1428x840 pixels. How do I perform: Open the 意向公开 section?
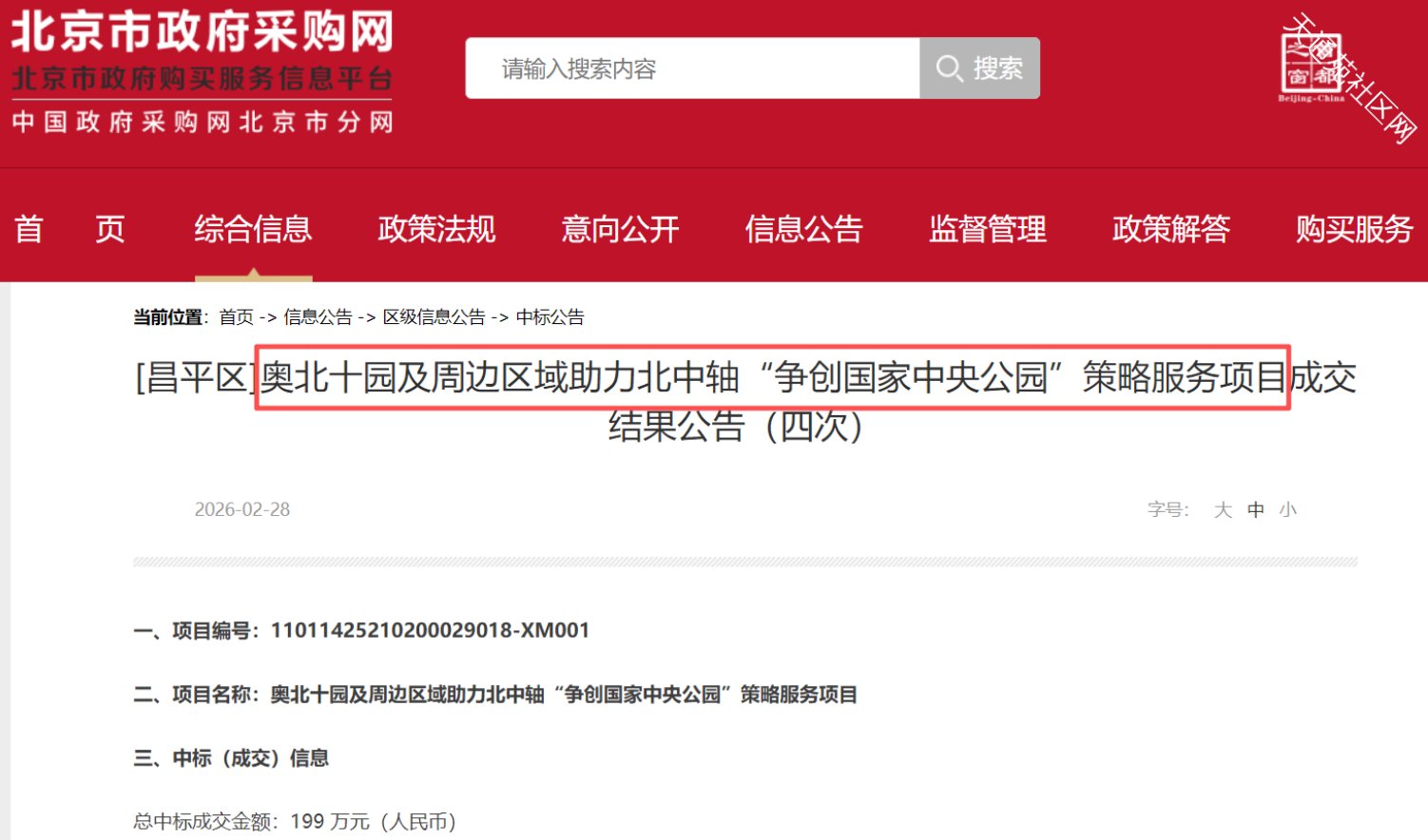click(x=621, y=230)
